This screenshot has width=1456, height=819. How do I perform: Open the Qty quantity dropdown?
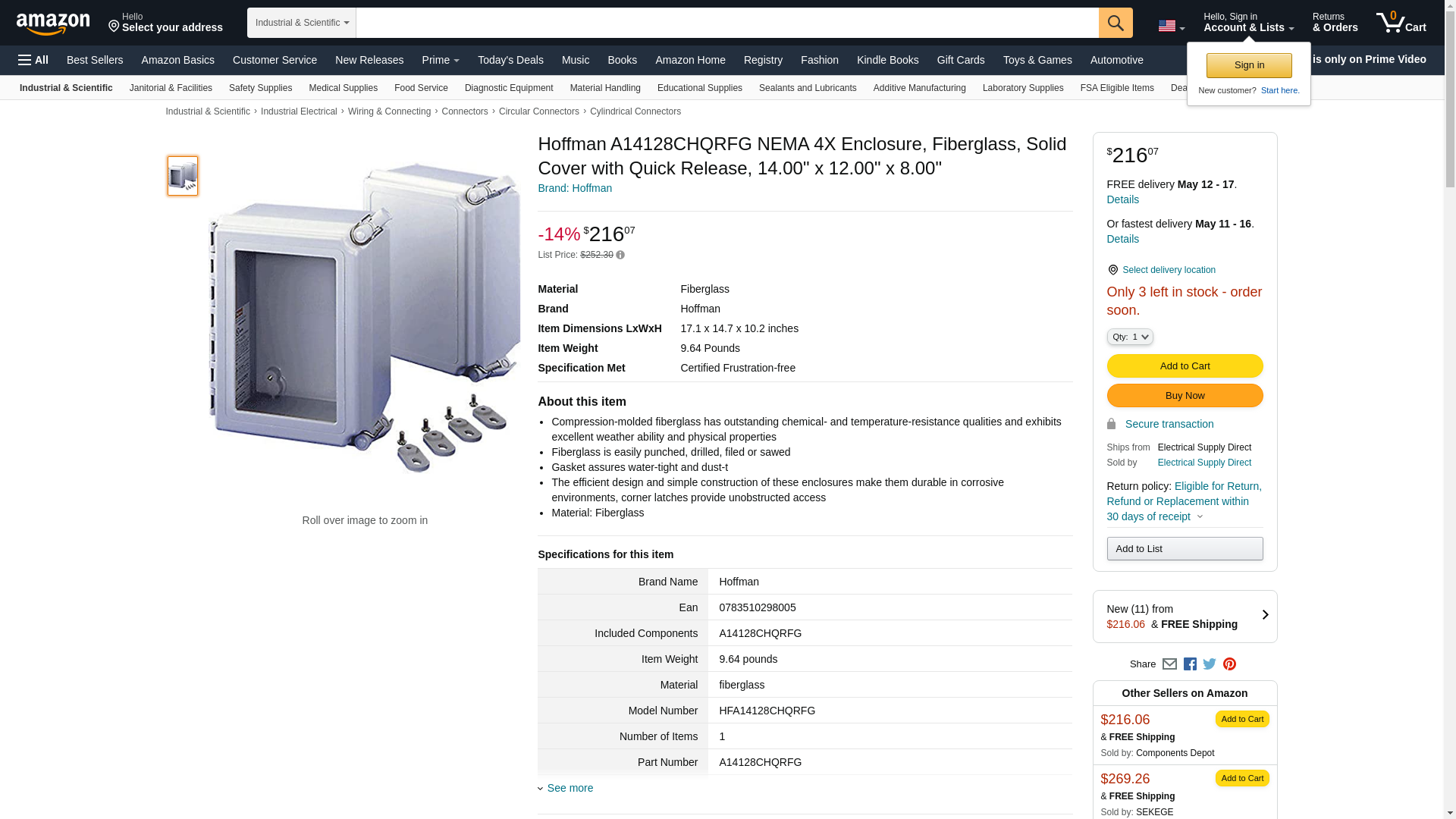1129,337
